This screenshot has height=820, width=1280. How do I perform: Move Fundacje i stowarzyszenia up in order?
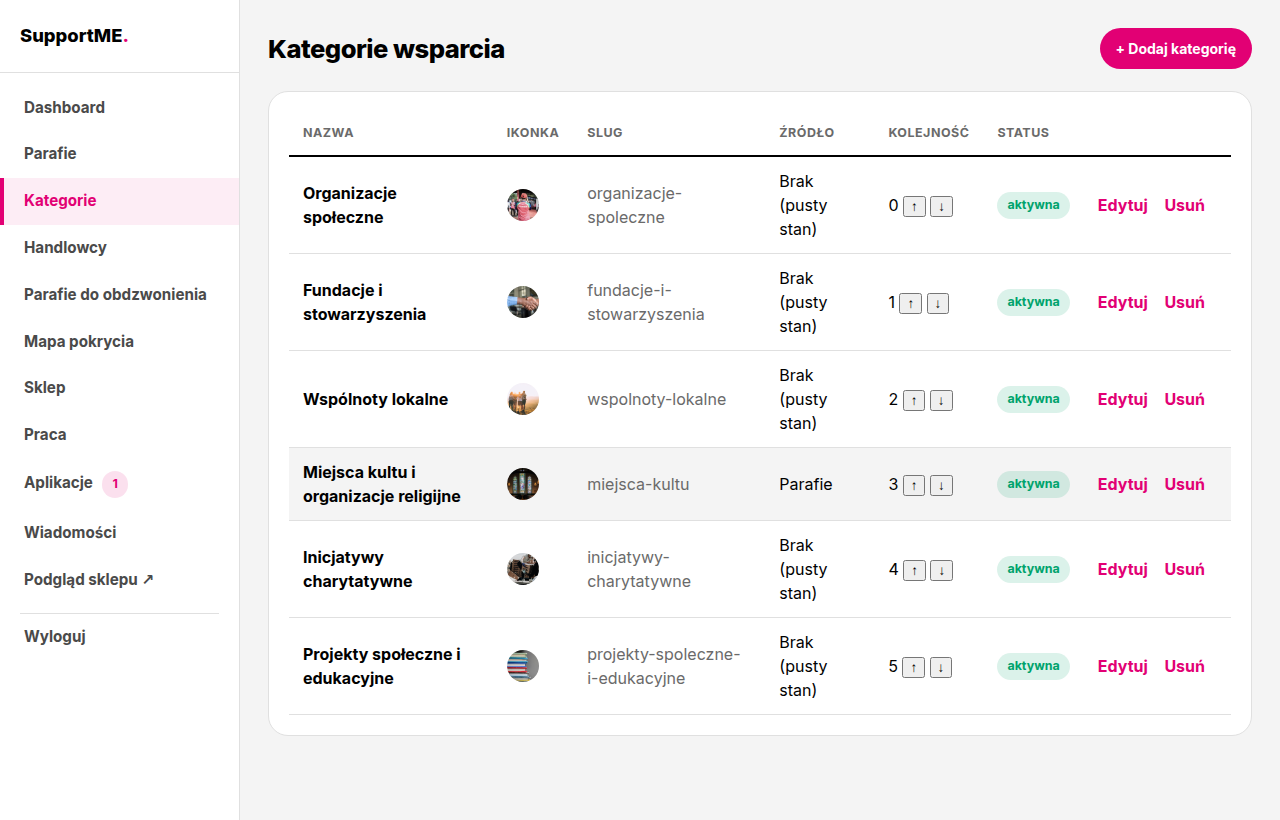(x=910, y=304)
